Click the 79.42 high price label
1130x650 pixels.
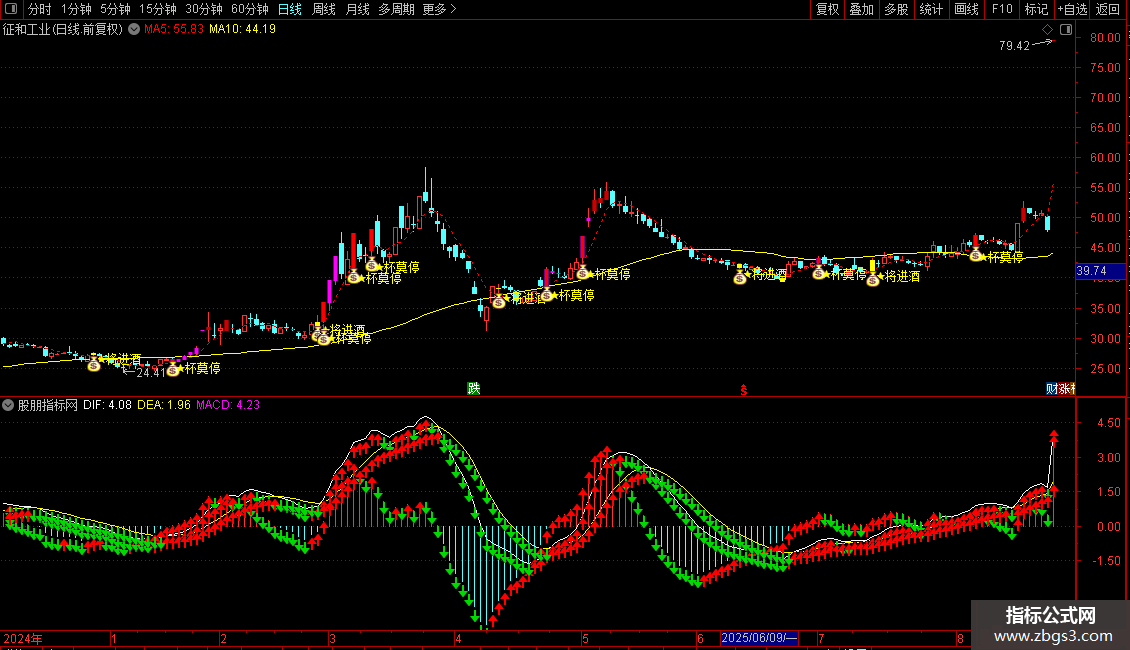click(1014, 45)
